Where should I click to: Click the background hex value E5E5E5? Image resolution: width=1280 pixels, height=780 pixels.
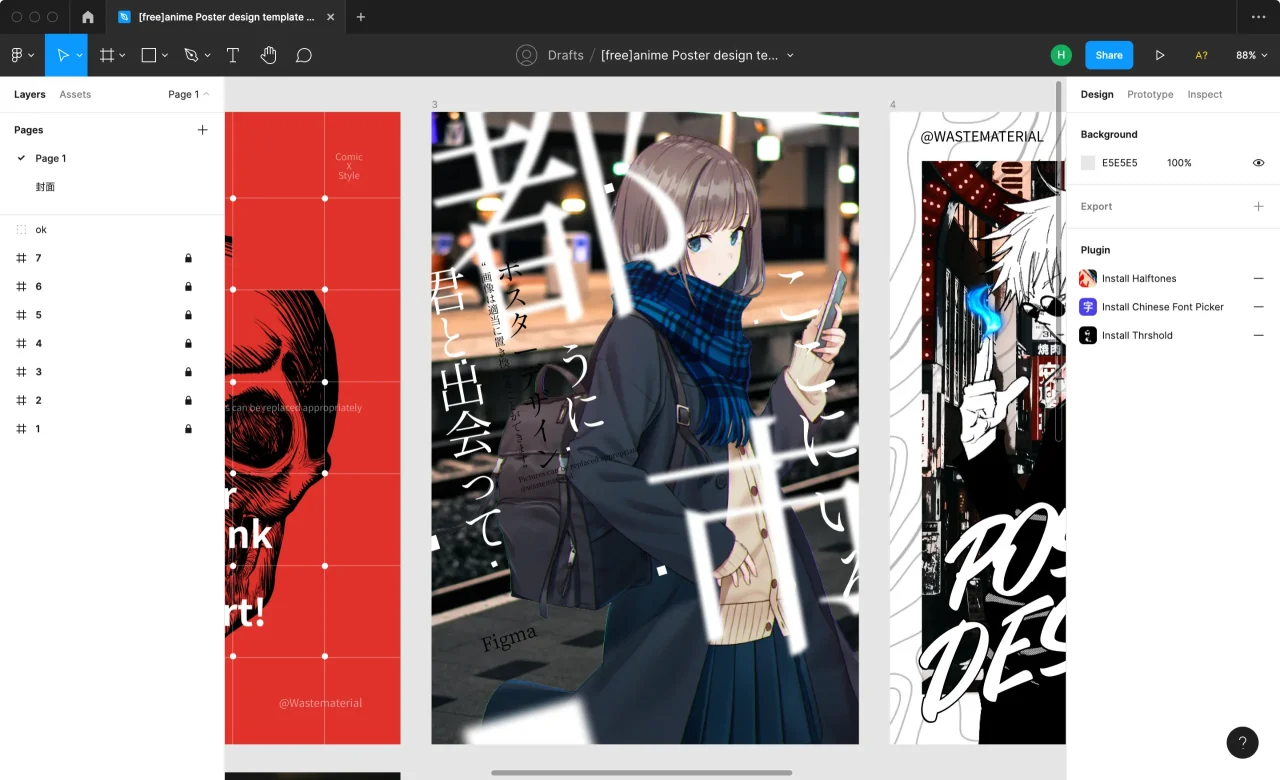coord(1120,163)
